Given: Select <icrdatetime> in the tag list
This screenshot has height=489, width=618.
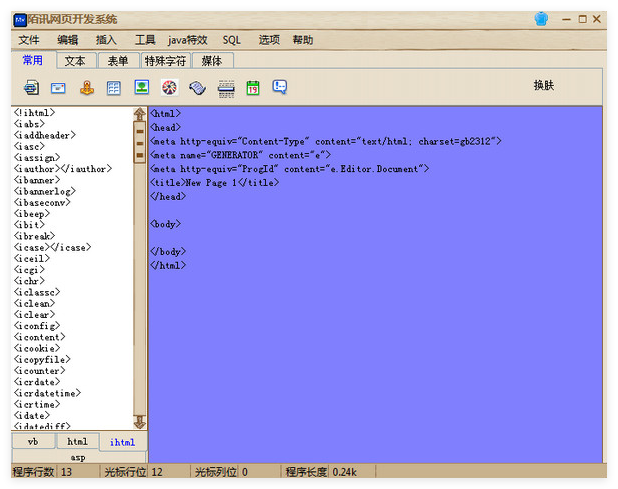Looking at the screenshot, I should [47, 393].
